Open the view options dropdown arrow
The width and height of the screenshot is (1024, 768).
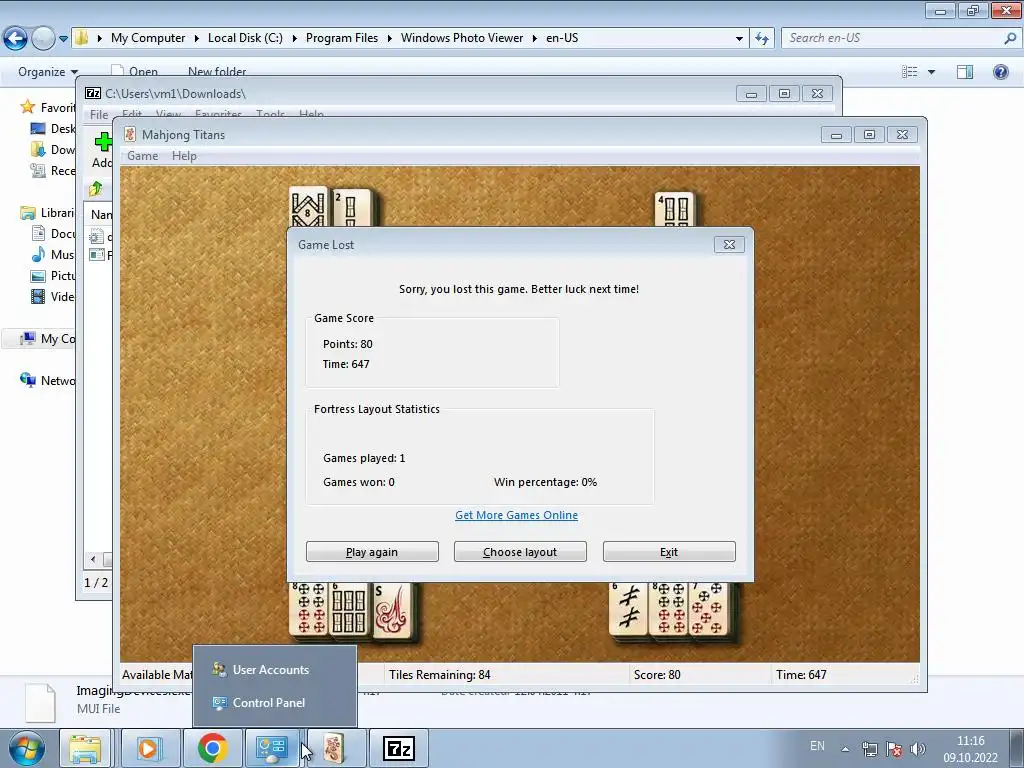pyautogui.click(x=931, y=72)
